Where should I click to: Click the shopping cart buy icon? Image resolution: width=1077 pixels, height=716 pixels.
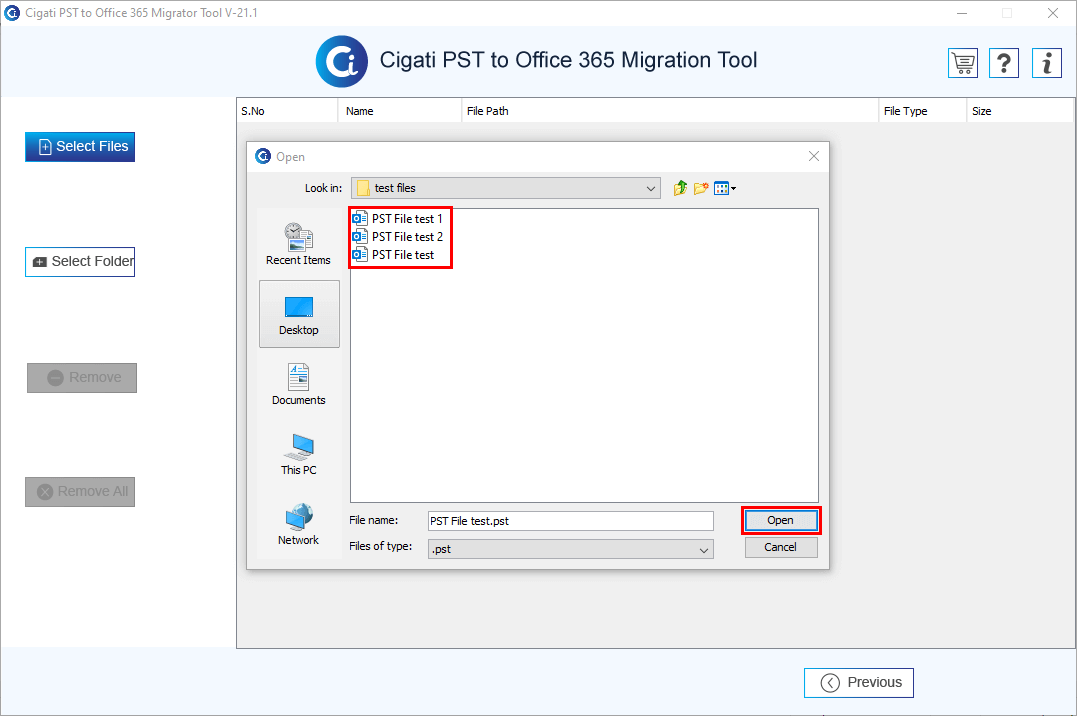point(963,63)
